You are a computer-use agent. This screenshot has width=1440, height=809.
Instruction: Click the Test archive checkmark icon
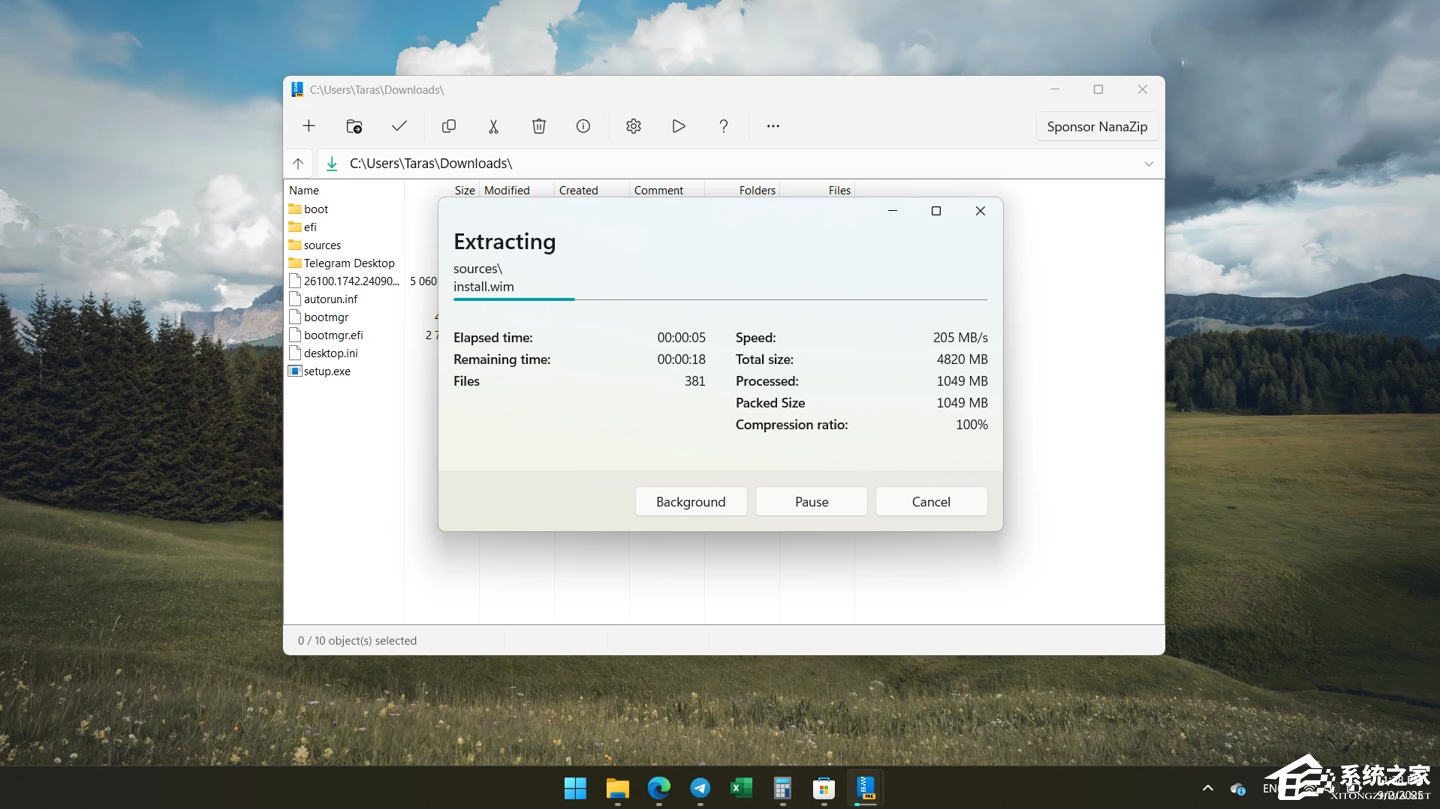(x=399, y=126)
